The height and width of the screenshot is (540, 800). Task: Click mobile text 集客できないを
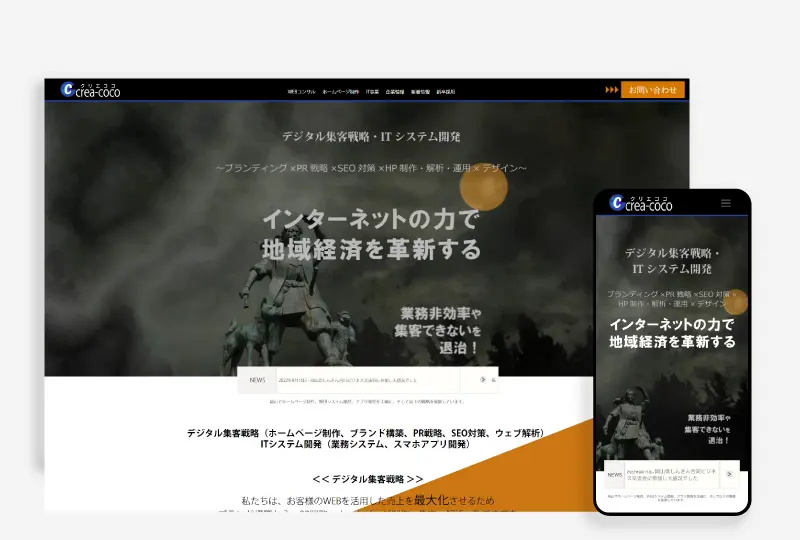[707, 429]
